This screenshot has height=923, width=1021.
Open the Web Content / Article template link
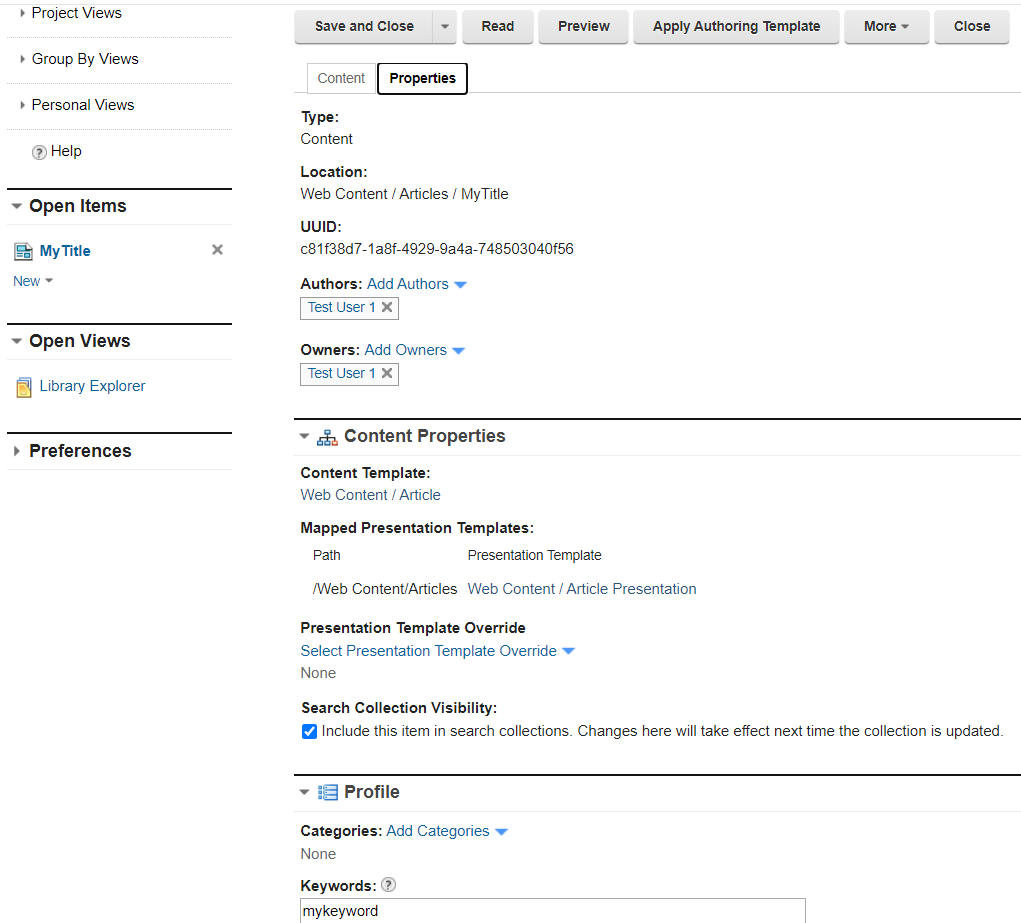(370, 494)
